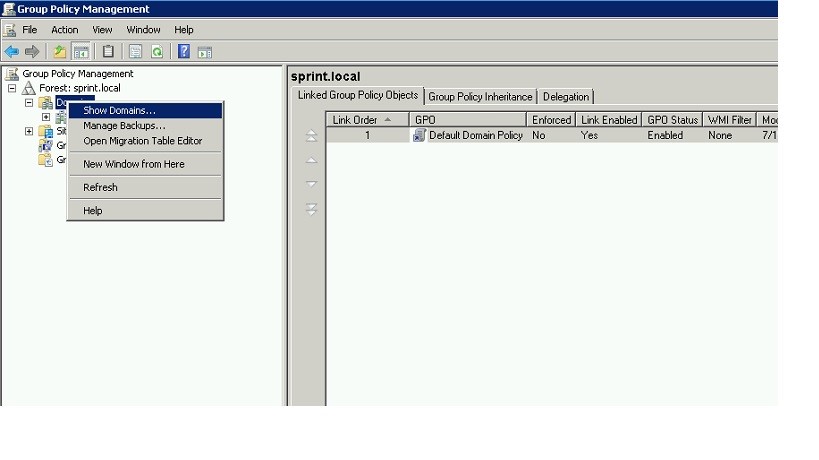Choose Help in the context menu

pyautogui.click(x=145, y=210)
